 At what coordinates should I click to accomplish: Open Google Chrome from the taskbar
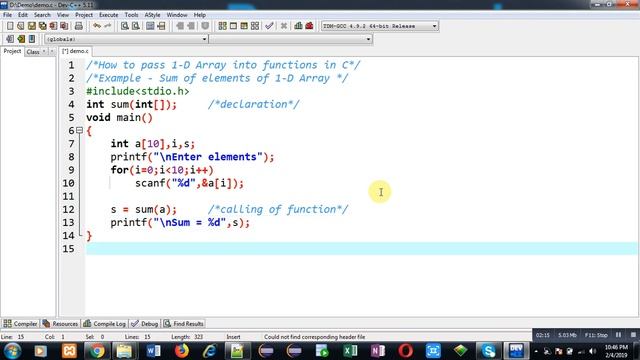pos(97,351)
